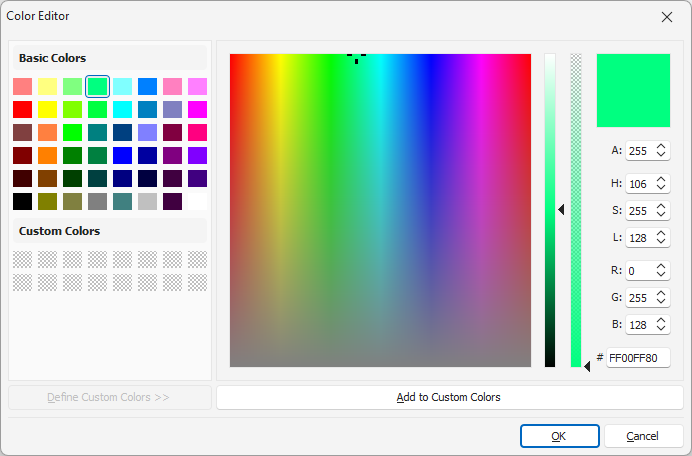Increase the A alpha value with up arrow
The height and width of the screenshot is (456, 692).
[x=661, y=147]
